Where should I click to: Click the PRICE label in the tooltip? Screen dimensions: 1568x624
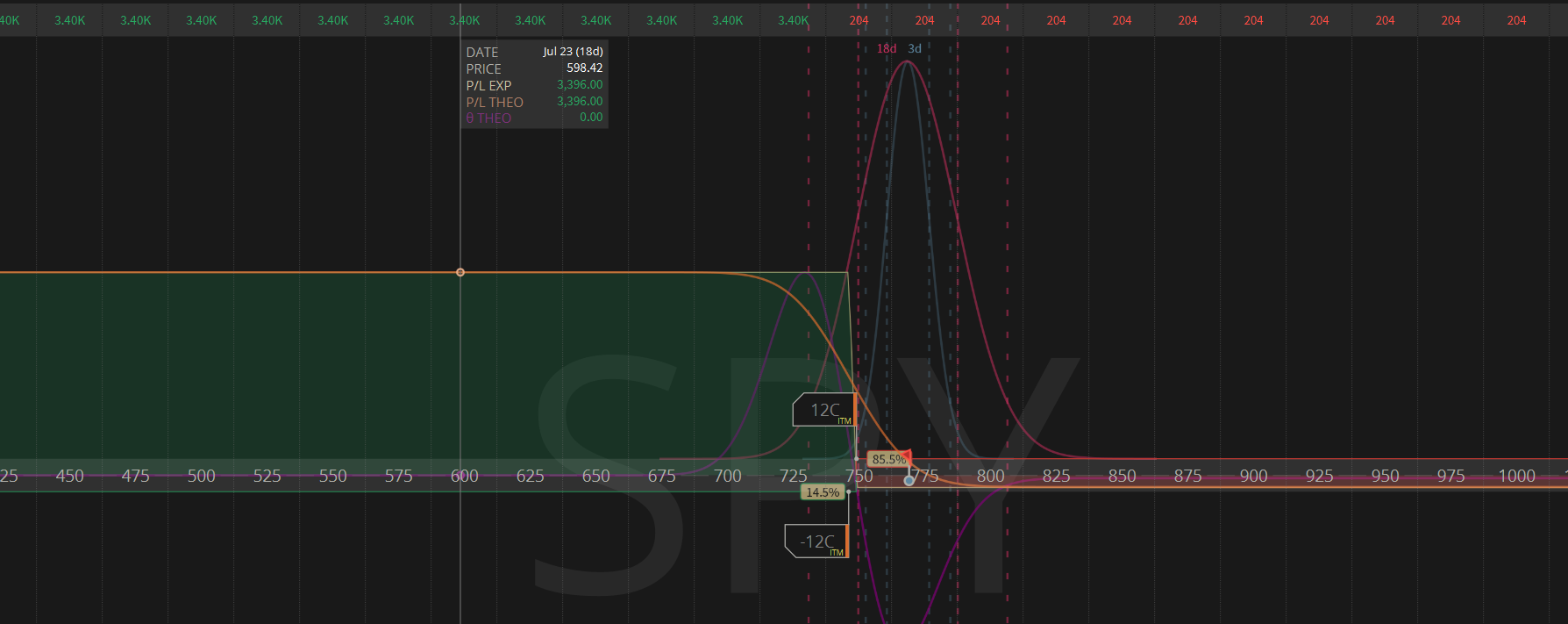[484, 68]
